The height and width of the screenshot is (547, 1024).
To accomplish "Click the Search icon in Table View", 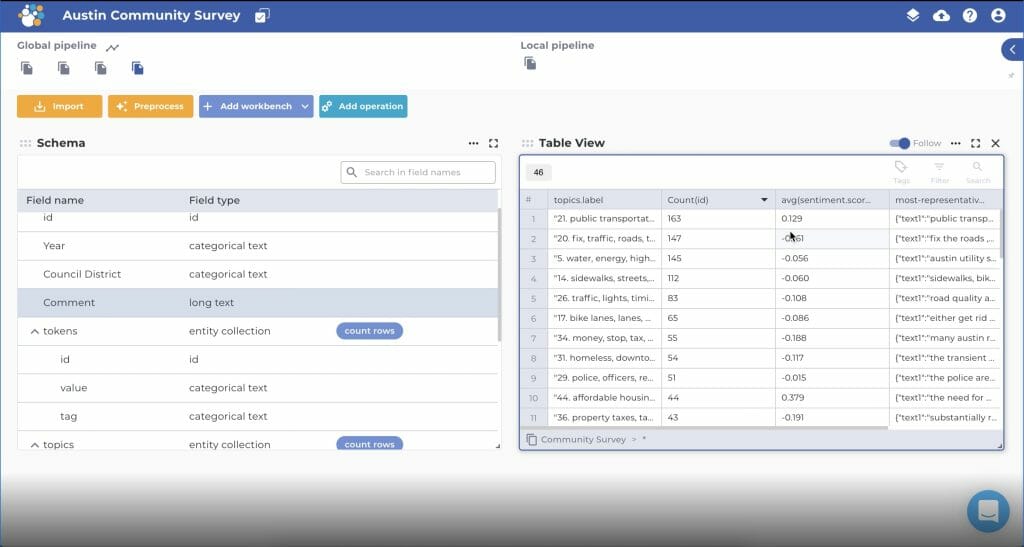I will (978, 172).
